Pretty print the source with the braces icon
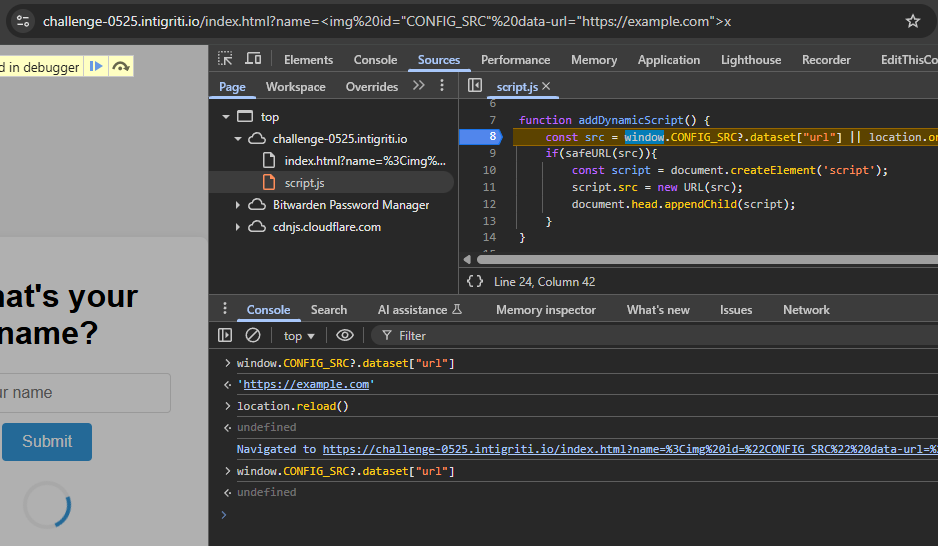This screenshot has width=938, height=546. 475,281
